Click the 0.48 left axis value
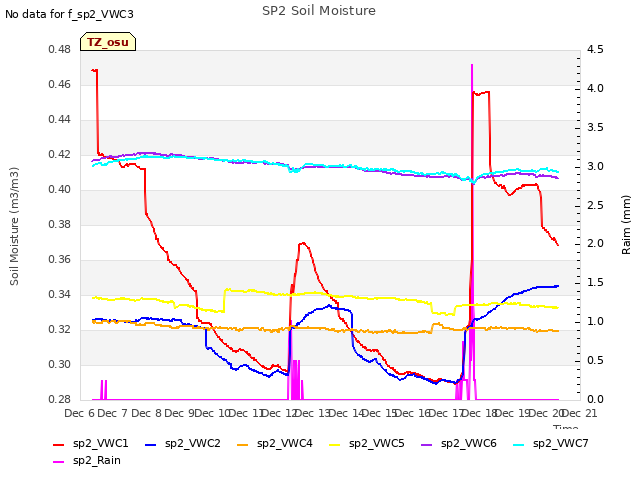The image size is (640, 480). [x=59, y=49]
